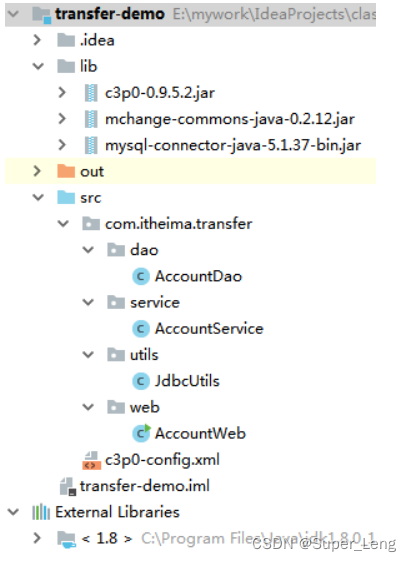
Task: Expand the mysql-connector-java jar node
Action: click(62, 145)
